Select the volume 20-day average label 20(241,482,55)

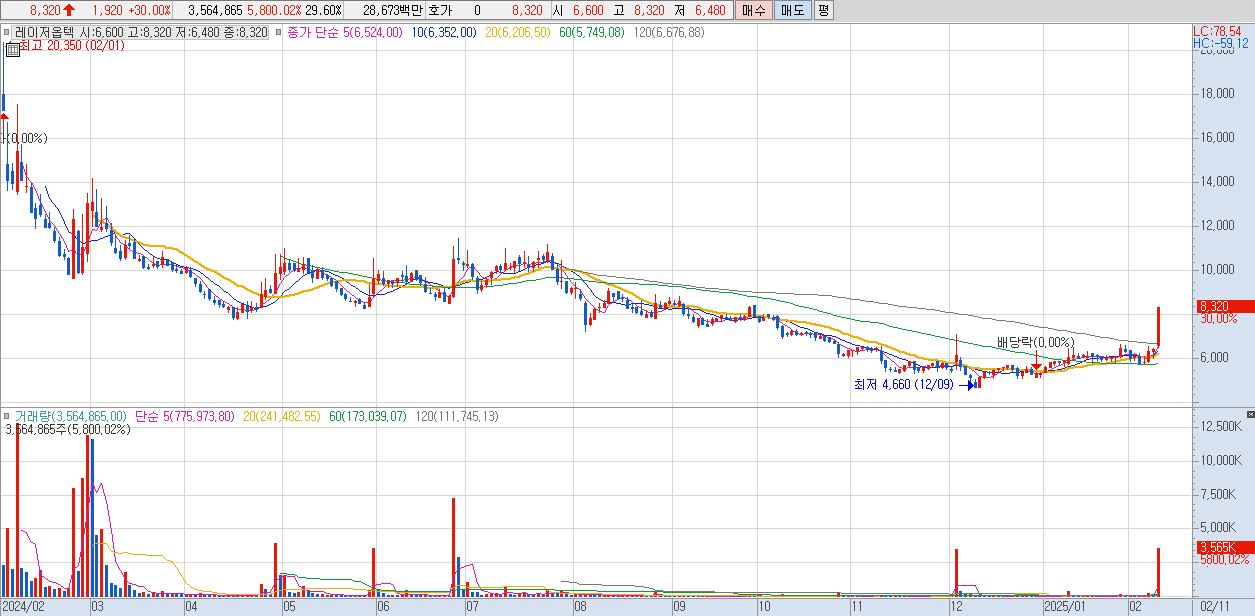(x=281, y=416)
